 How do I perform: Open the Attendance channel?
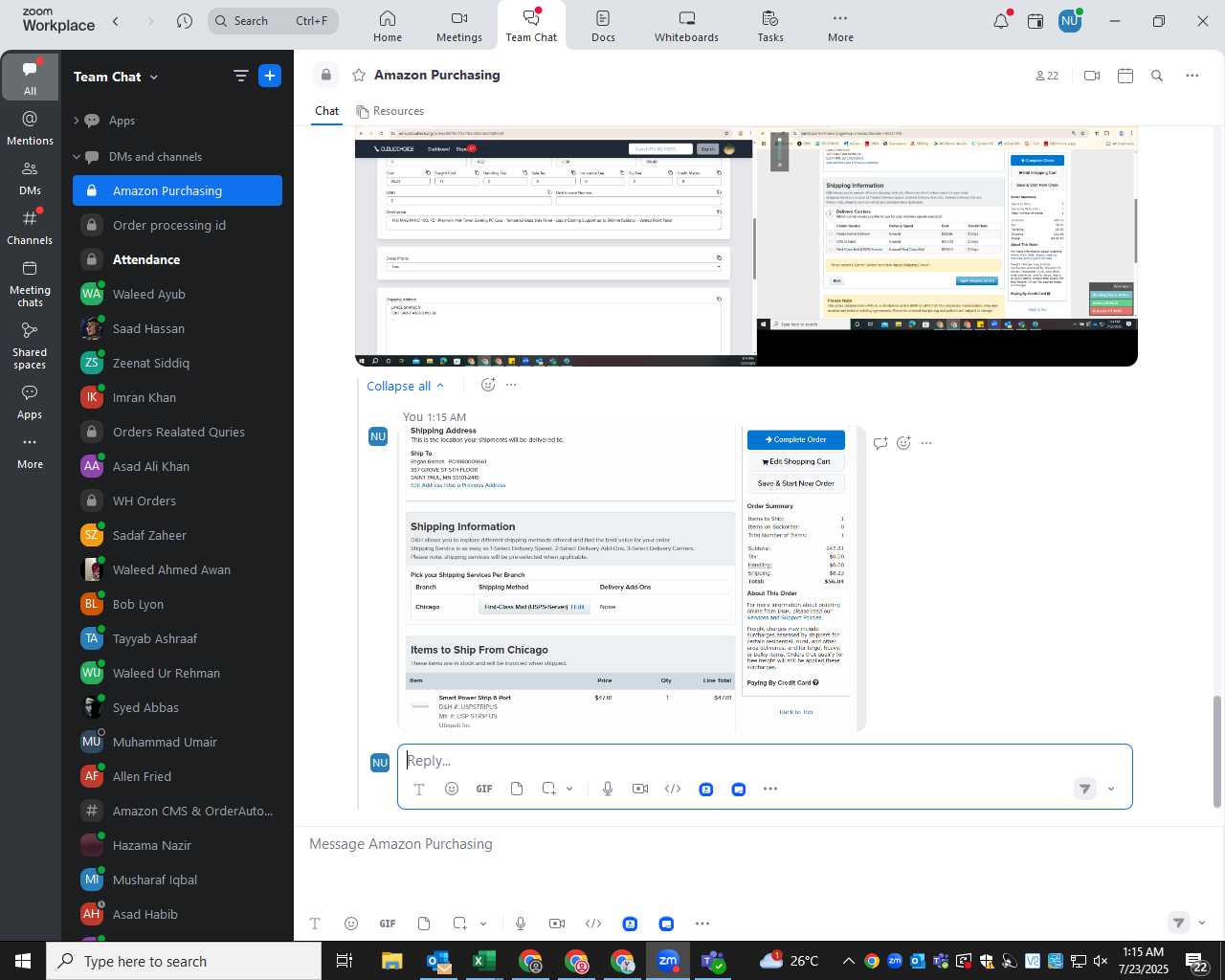pos(178,259)
